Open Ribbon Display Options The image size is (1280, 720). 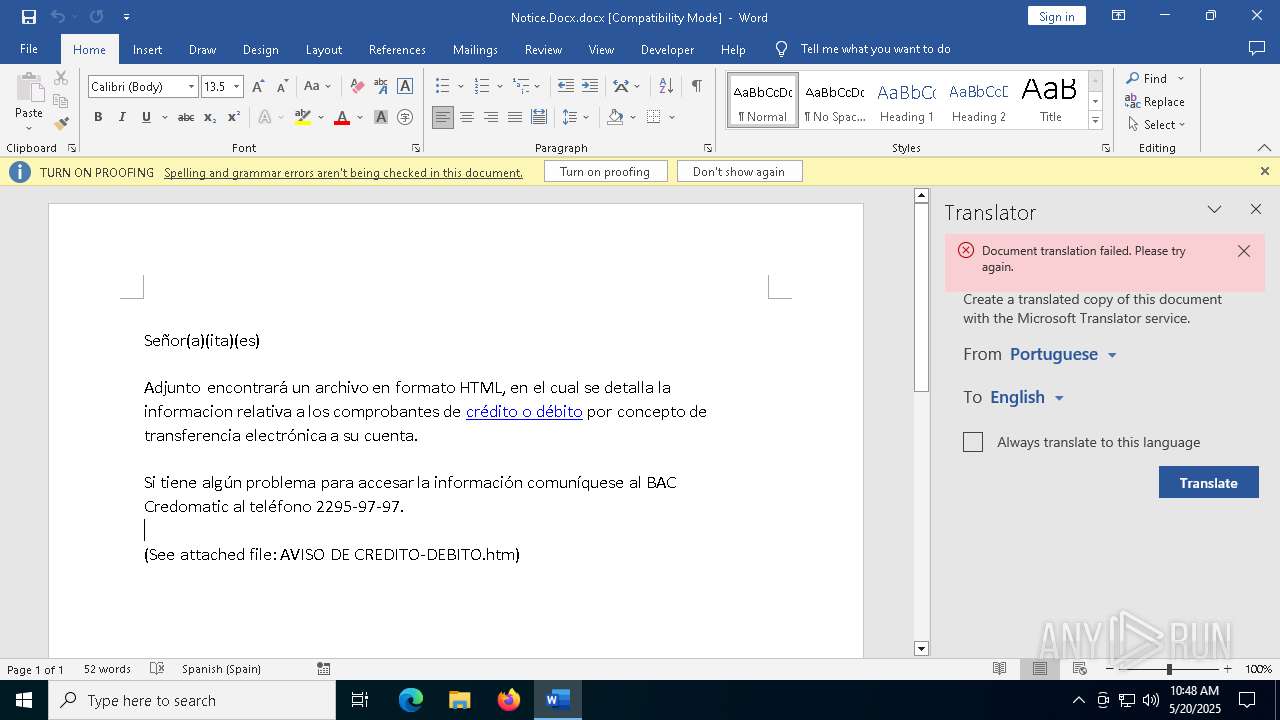pos(1119,16)
